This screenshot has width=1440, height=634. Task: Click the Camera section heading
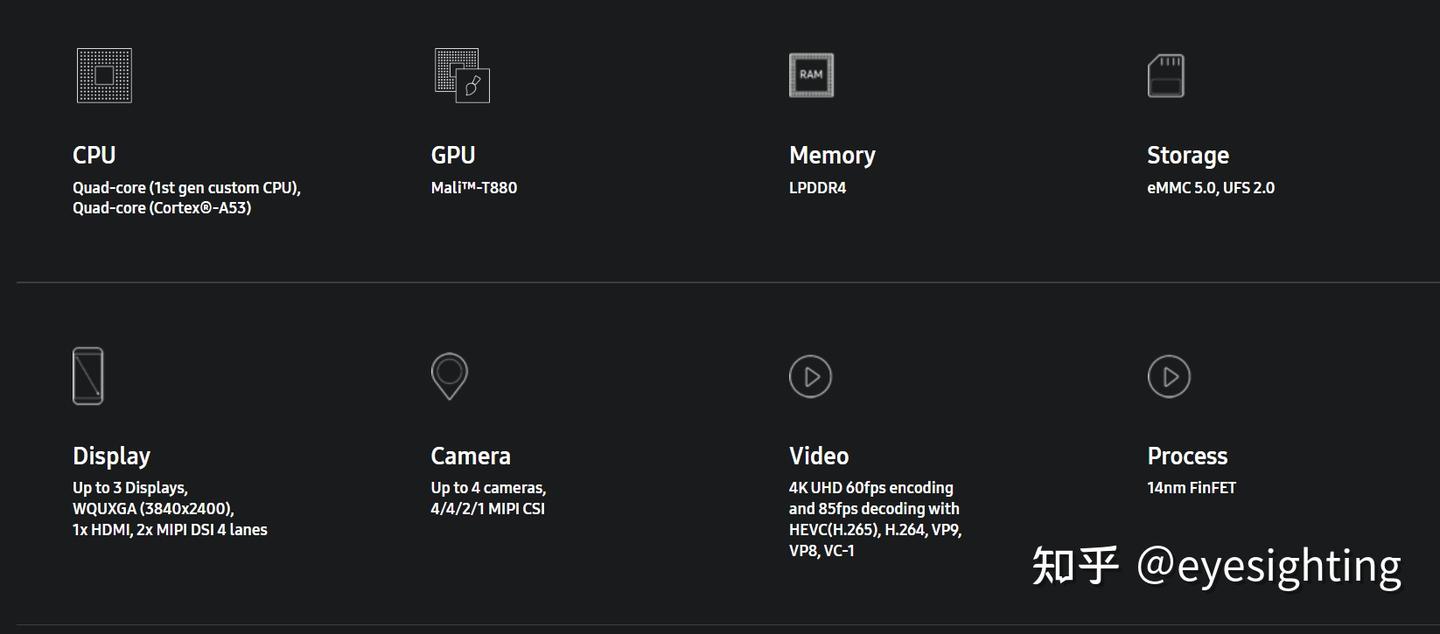[x=470, y=456]
